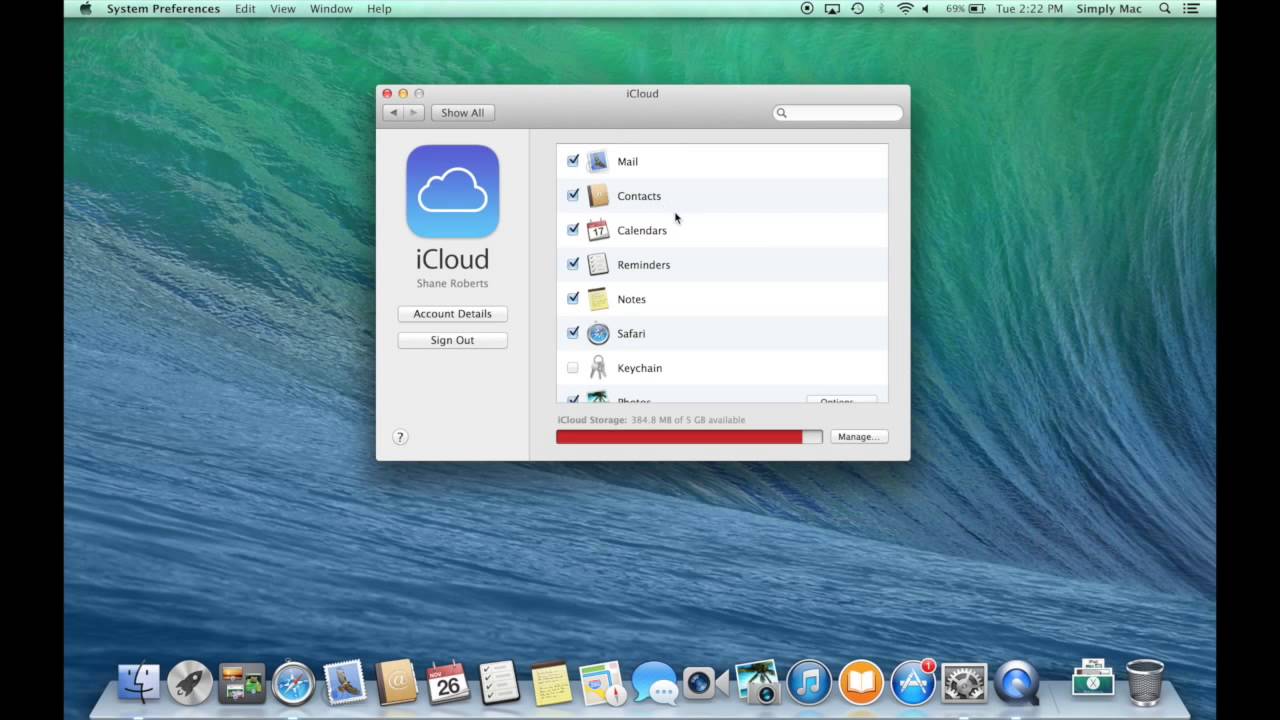Screen dimensions: 1280x720
Task: Click the Manage... storage button
Action: 858,437
